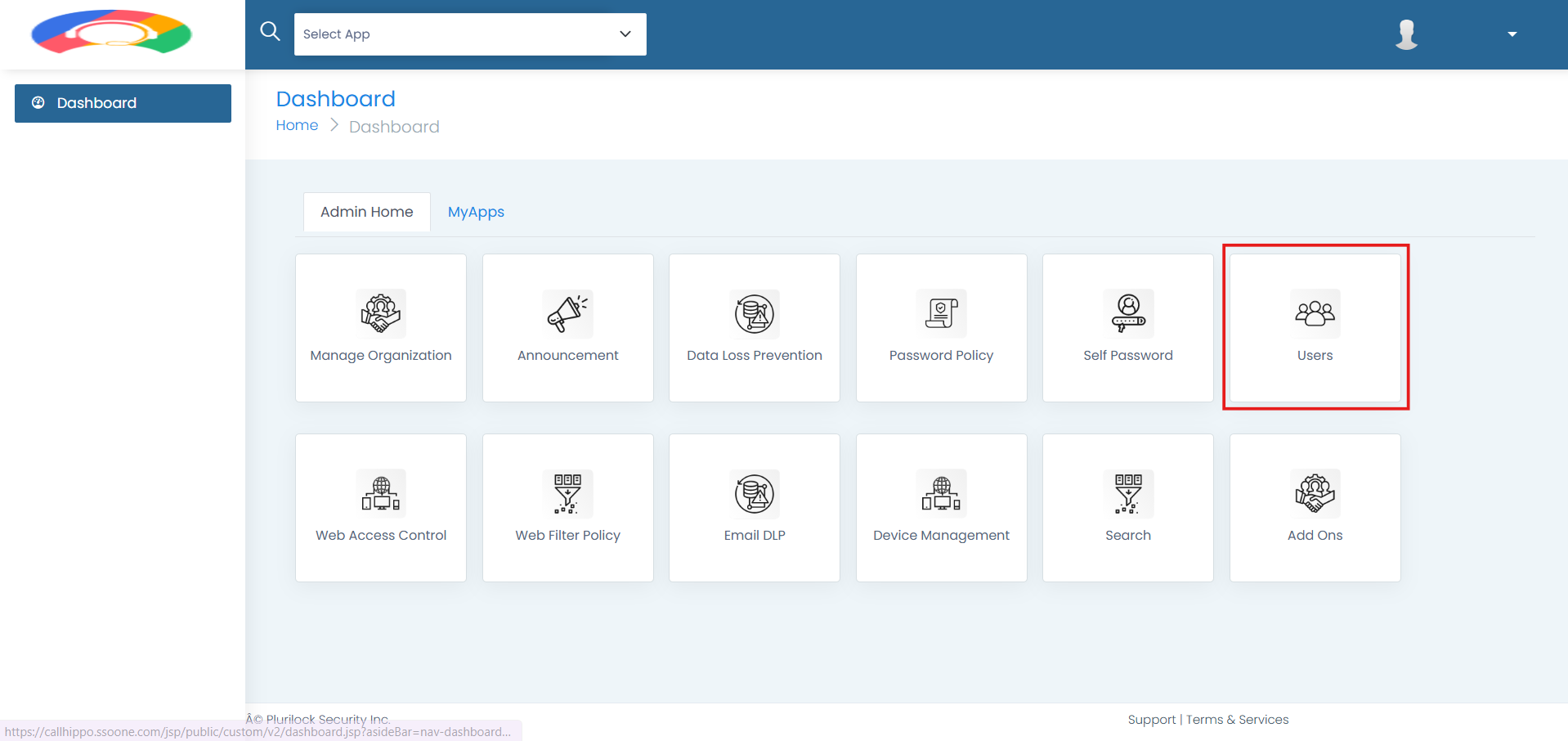The height and width of the screenshot is (741, 1568).
Task: Click the user avatar icon
Action: (1406, 34)
